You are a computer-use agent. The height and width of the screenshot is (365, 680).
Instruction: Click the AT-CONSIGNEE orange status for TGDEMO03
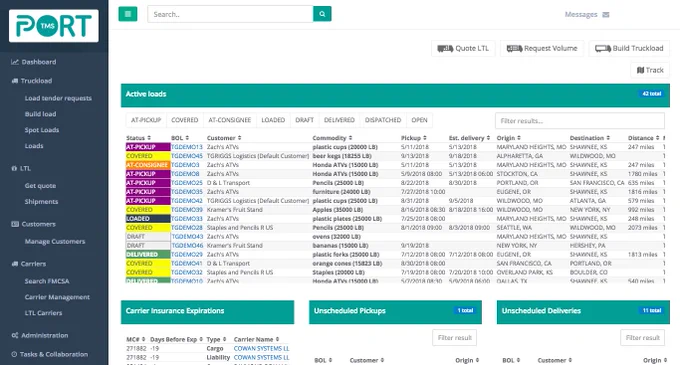coord(147,165)
